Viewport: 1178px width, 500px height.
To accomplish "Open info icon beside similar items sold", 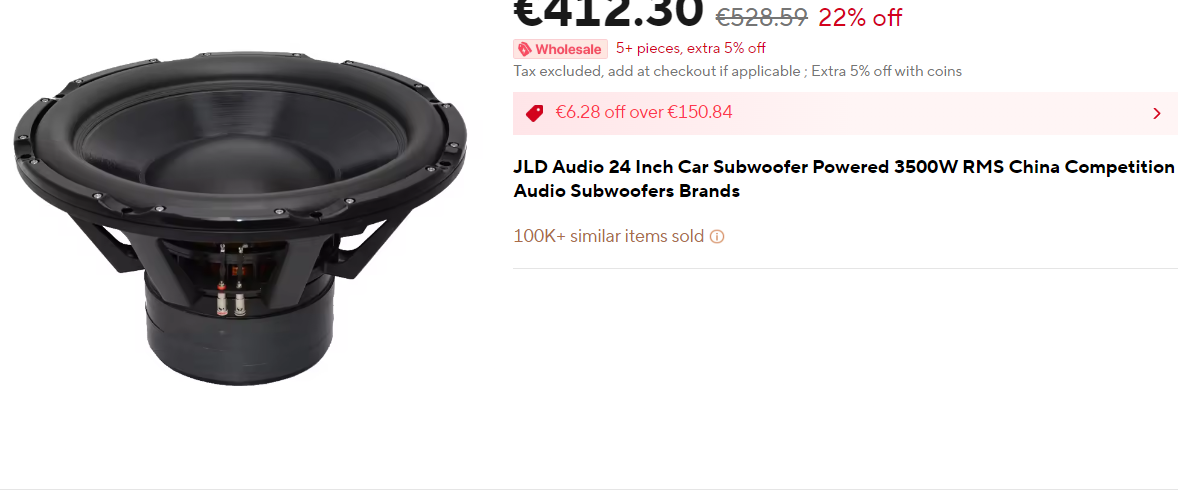I will 717,237.
